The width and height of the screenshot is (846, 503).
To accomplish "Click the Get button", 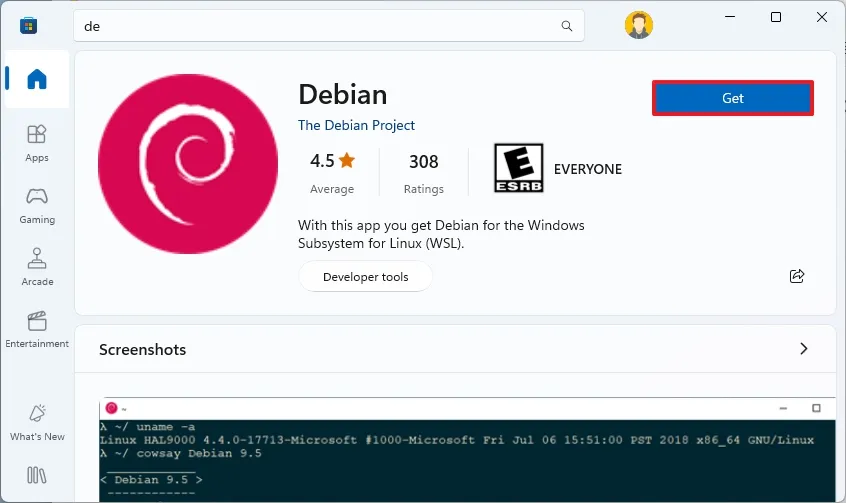I will [733, 98].
